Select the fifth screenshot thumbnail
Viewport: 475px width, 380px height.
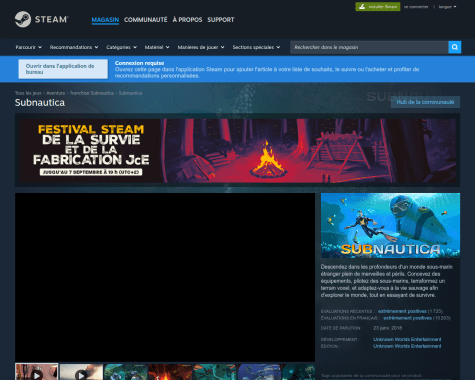(x=215, y=372)
